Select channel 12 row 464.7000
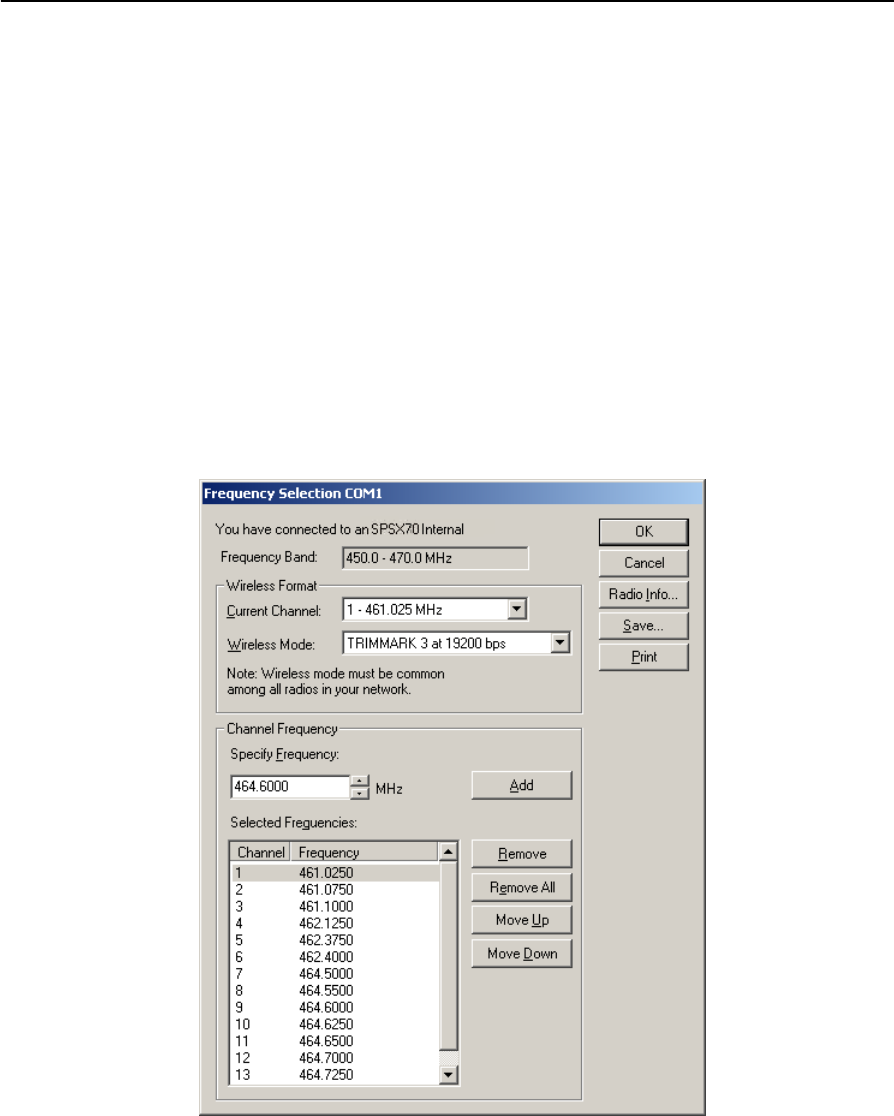Image resolution: width=894 pixels, height=1116 pixels. 335,1058
